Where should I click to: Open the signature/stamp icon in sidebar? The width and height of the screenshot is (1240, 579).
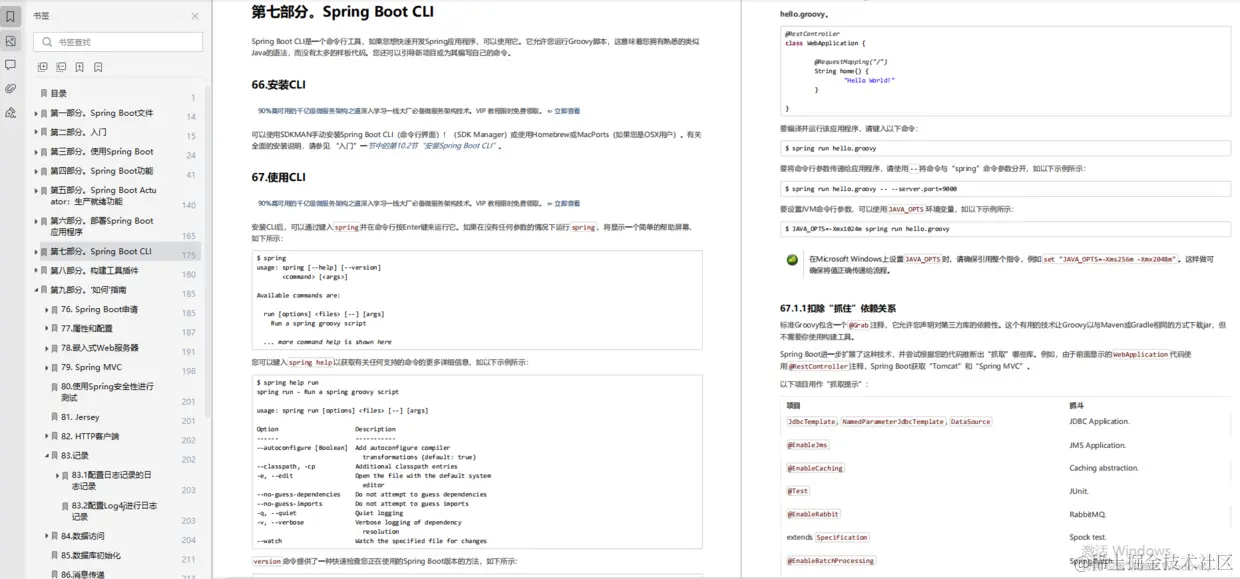pyautogui.click(x=11, y=112)
